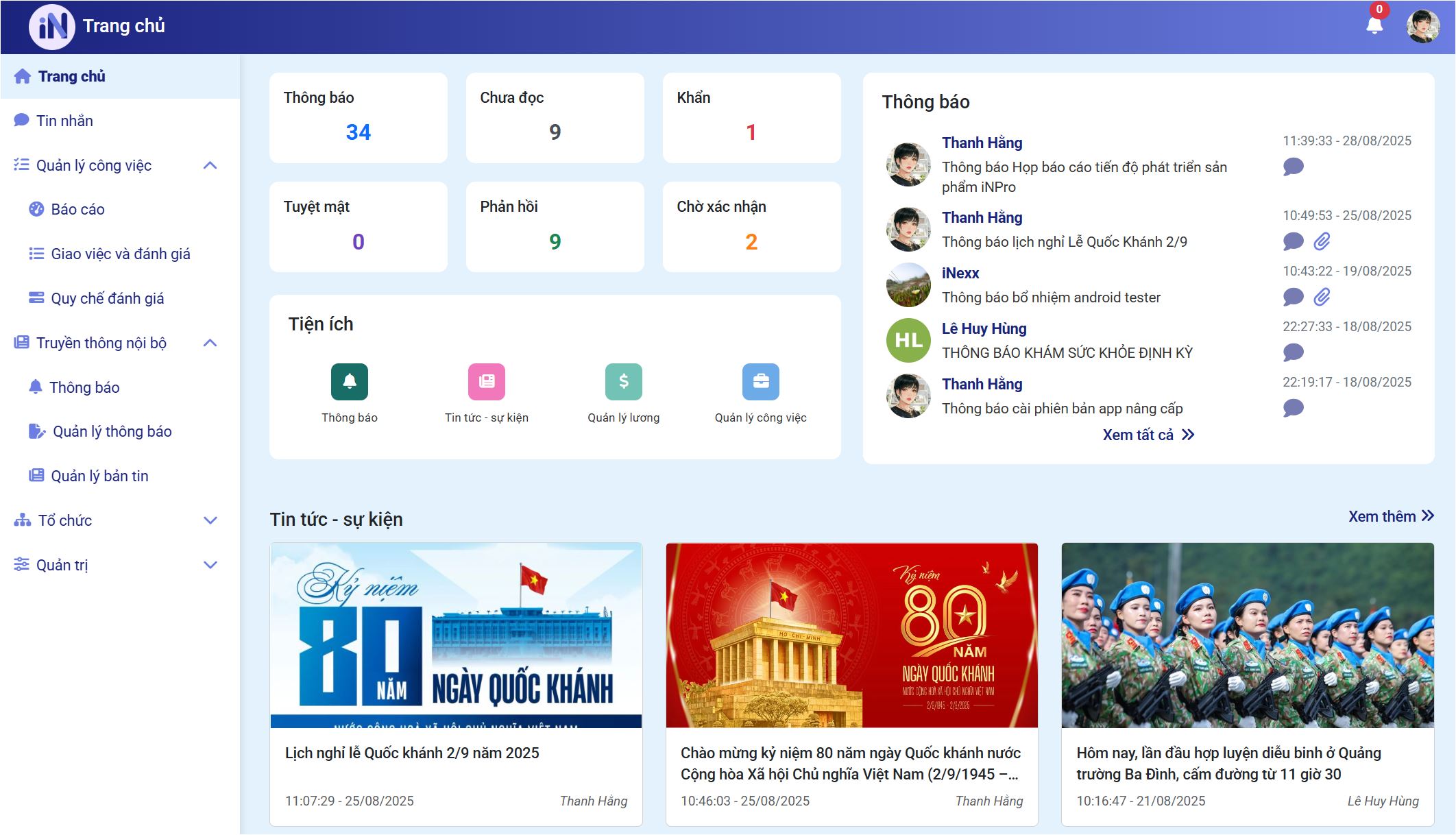Click comment bubble on Lê Huy Hùng notification

(x=1293, y=352)
